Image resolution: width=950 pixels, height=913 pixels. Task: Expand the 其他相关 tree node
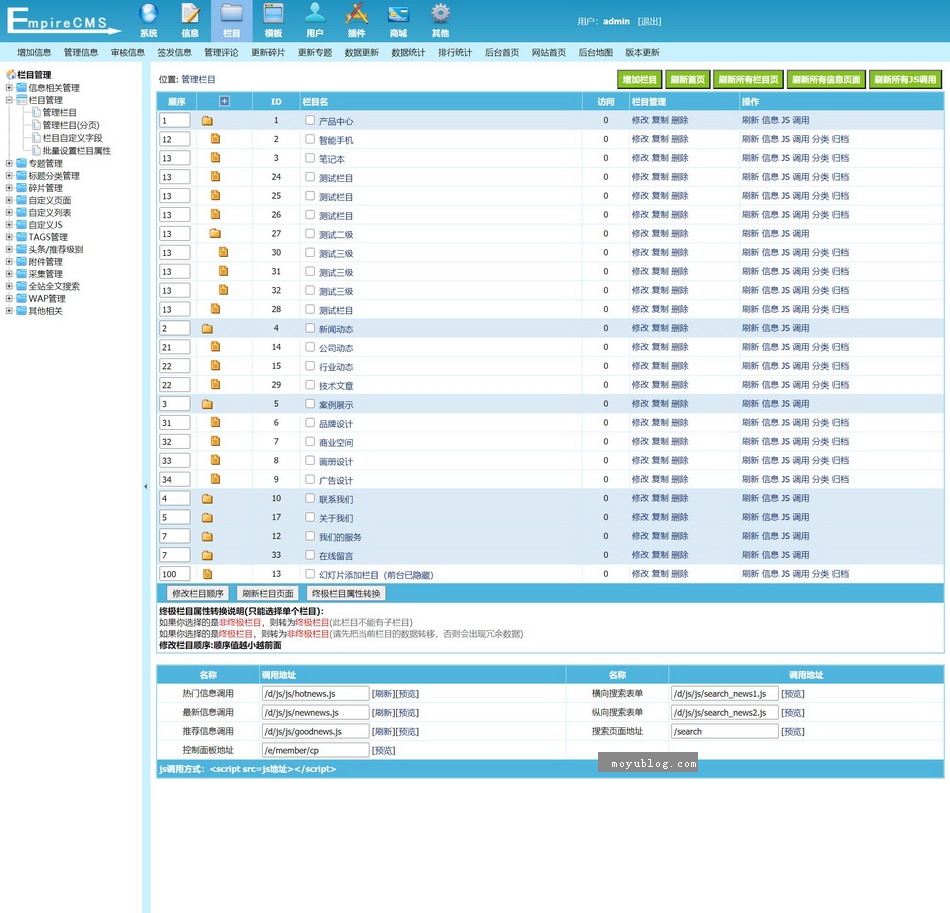tap(9, 311)
